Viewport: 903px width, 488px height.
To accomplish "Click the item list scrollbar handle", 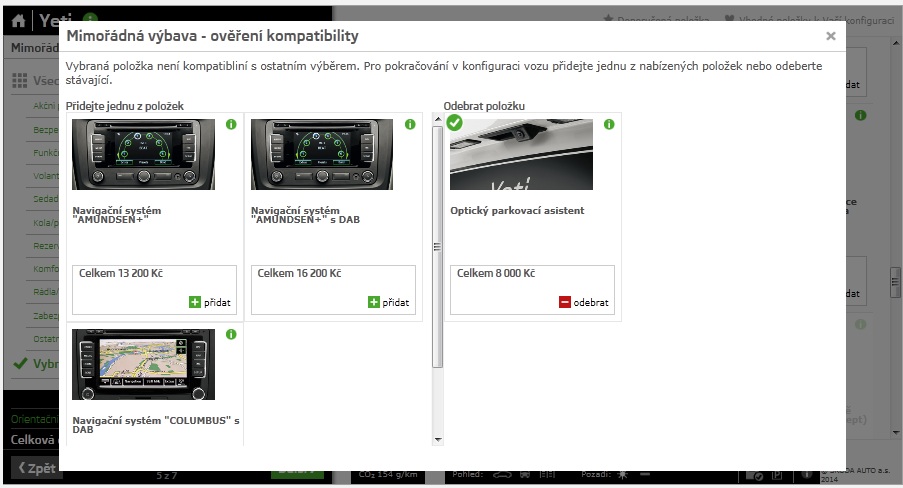I will pyautogui.click(x=438, y=247).
